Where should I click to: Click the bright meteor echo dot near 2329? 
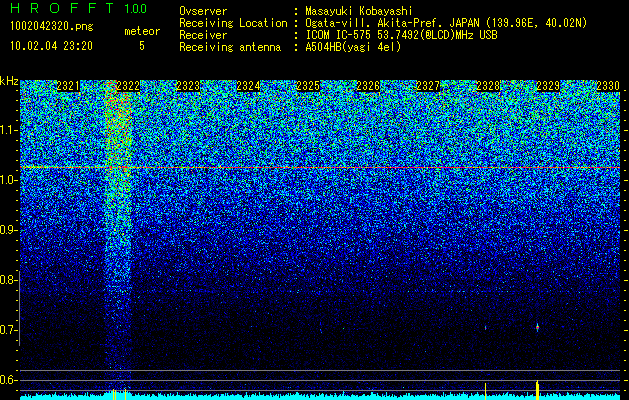point(538,327)
